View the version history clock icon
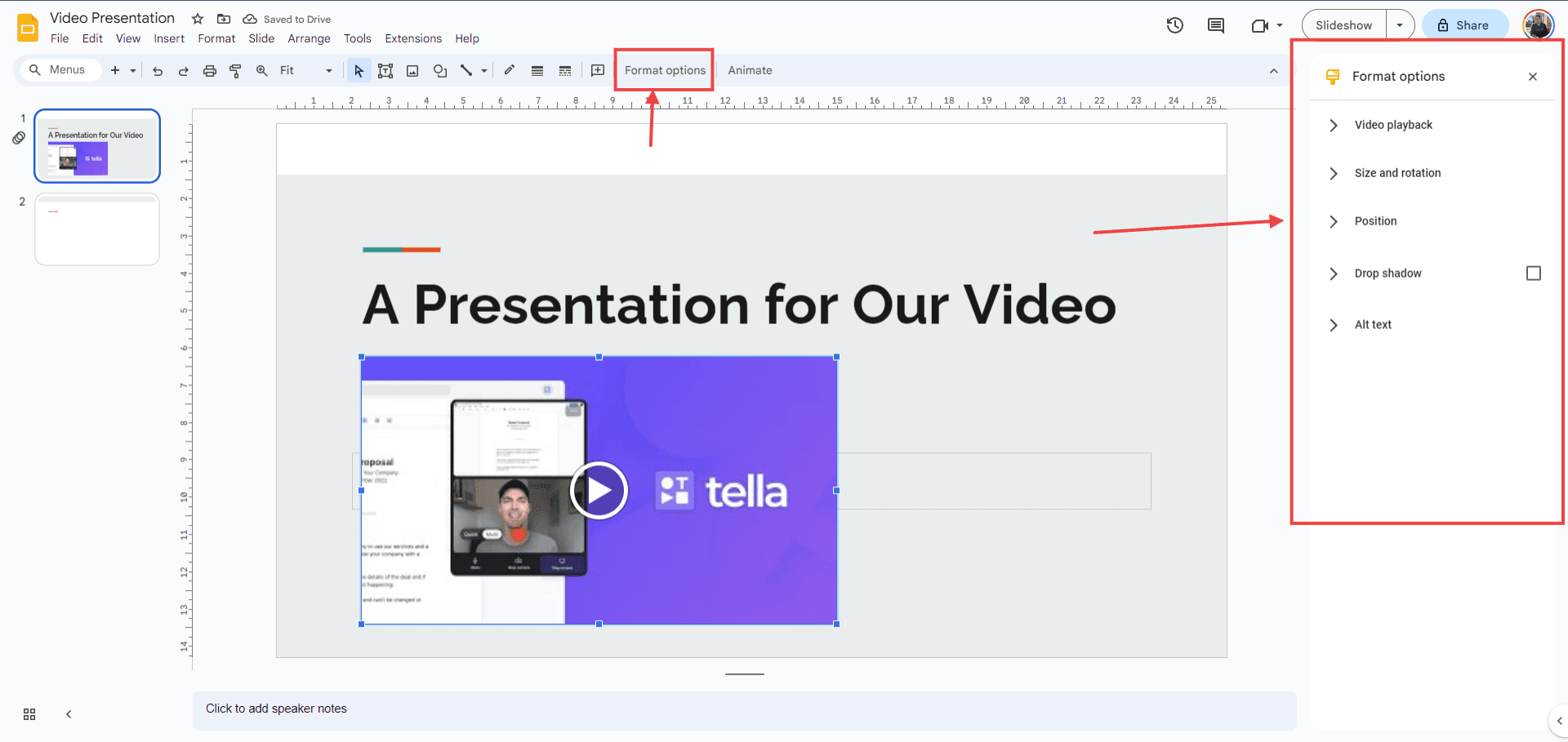Image resolution: width=1568 pixels, height=742 pixels. tap(1174, 25)
